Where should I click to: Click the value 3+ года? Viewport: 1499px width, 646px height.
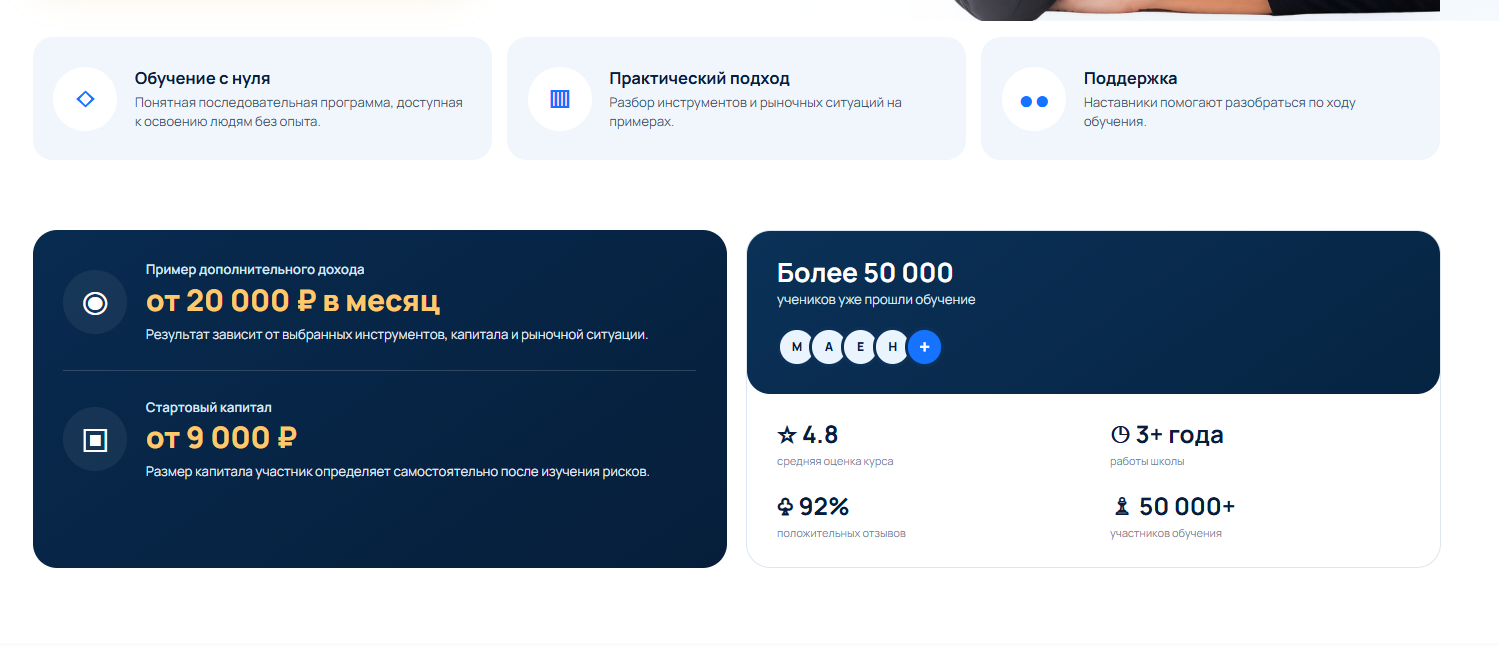coord(1180,435)
